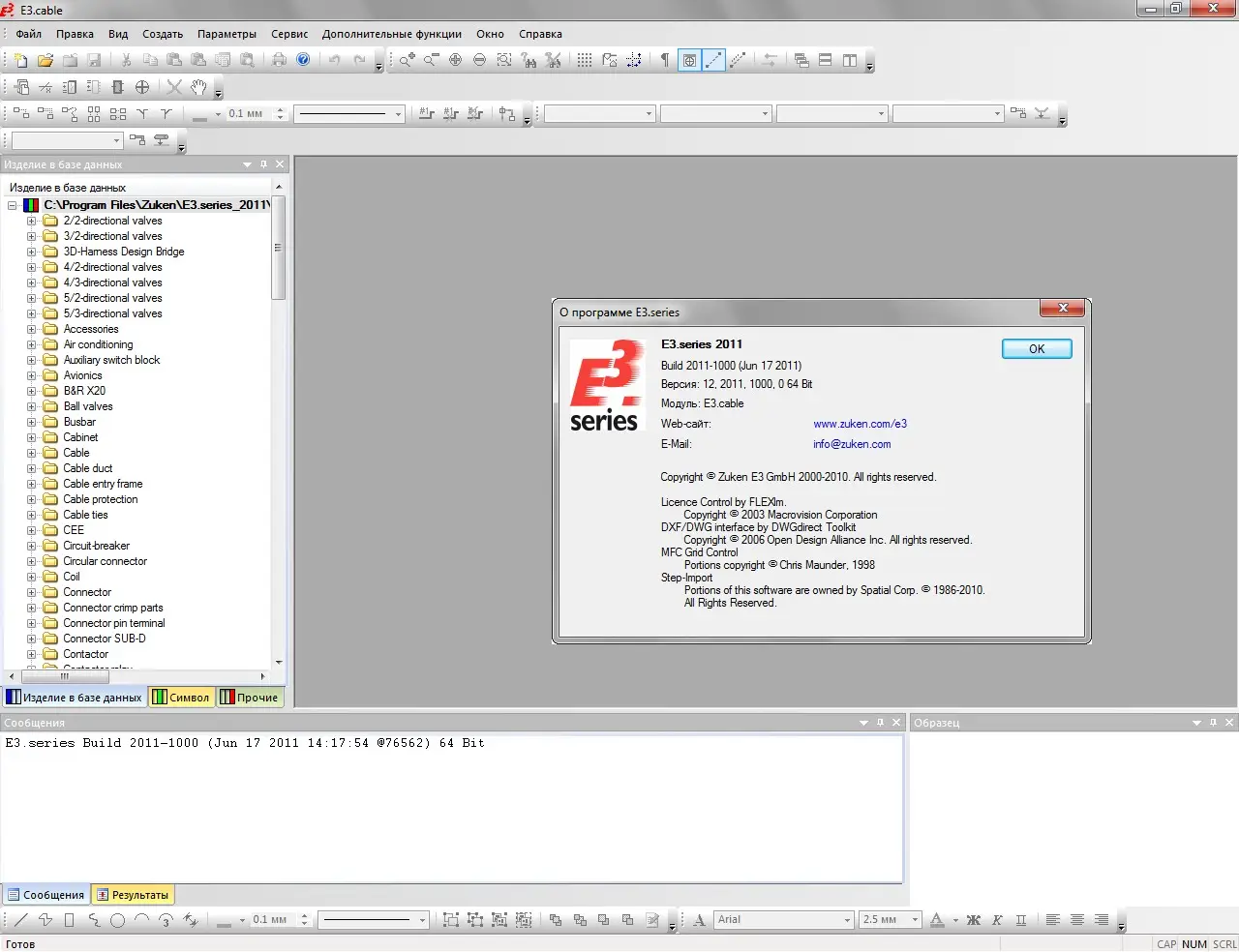Open the Вид menu

pyautogui.click(x=118, y=34)
